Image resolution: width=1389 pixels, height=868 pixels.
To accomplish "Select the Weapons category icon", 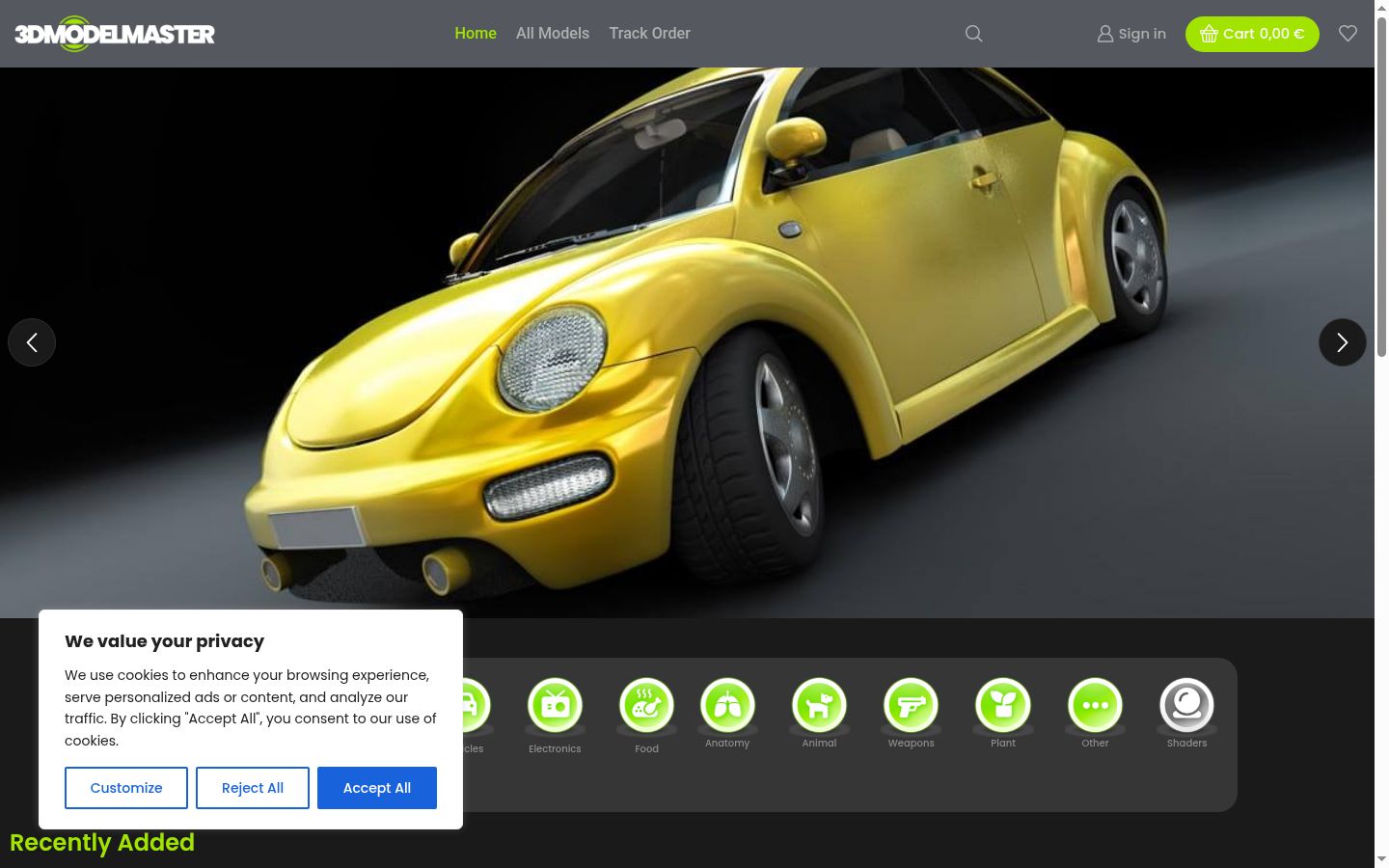I will click(x=911, y=706).
